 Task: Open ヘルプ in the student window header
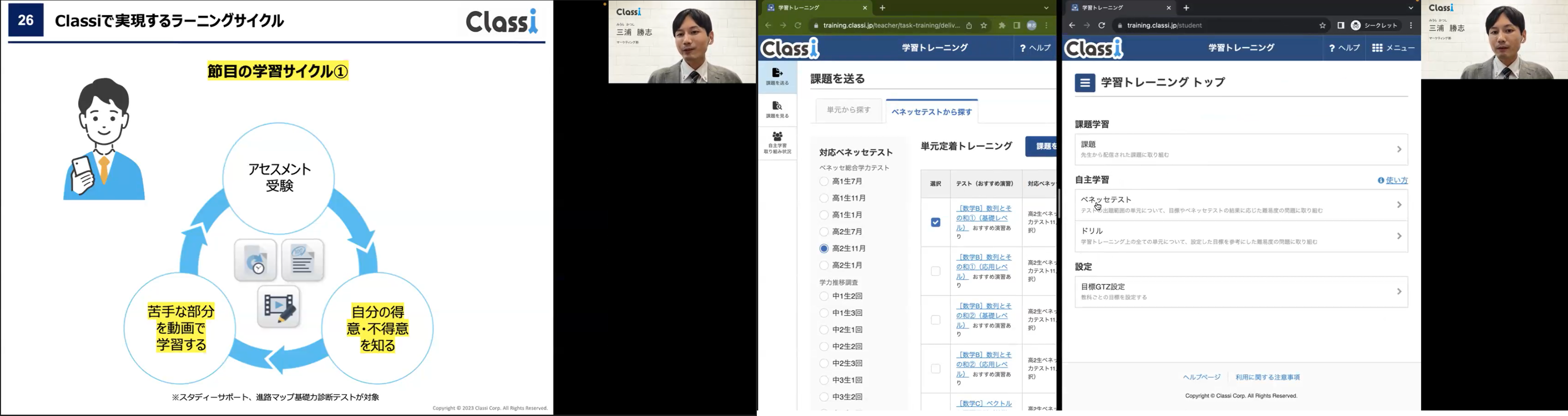pos(1344,48)
